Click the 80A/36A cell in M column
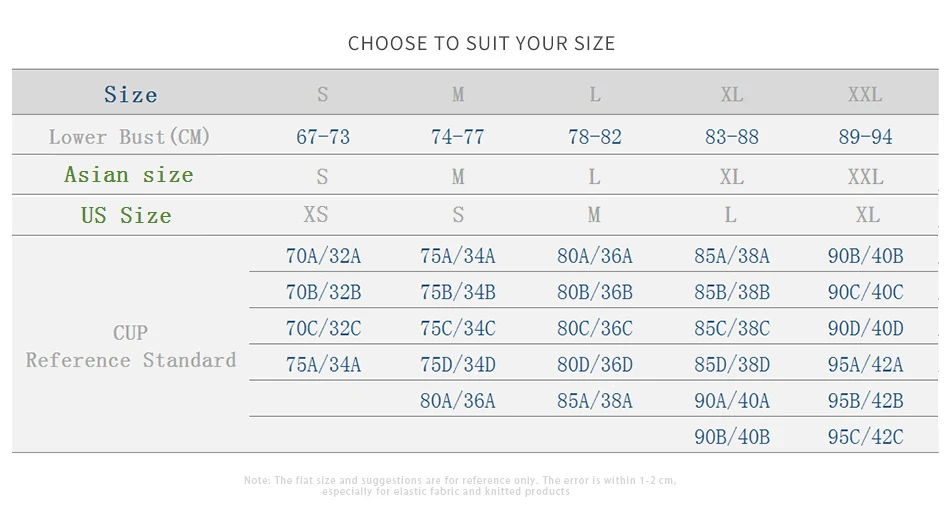 click(457, 401)
